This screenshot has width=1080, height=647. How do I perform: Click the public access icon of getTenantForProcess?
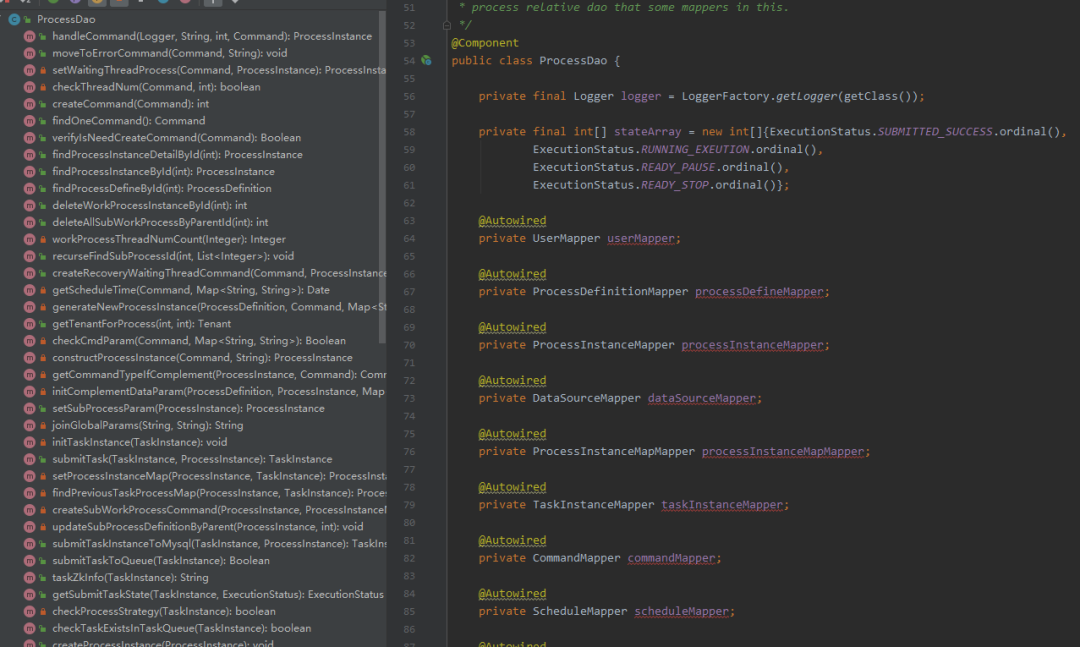point(43,324)
